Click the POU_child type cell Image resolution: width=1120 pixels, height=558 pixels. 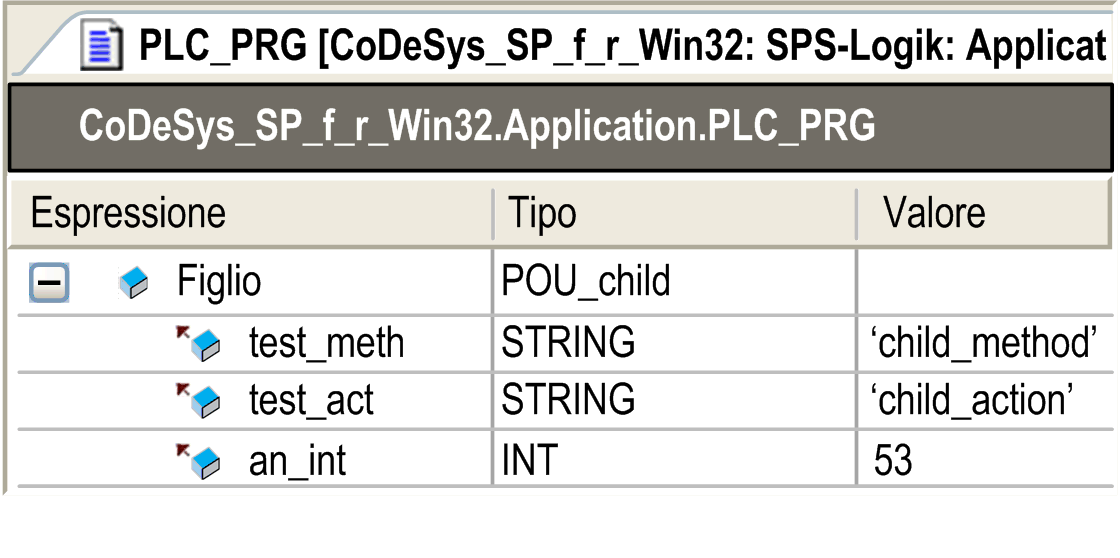[x=674, y=283]
